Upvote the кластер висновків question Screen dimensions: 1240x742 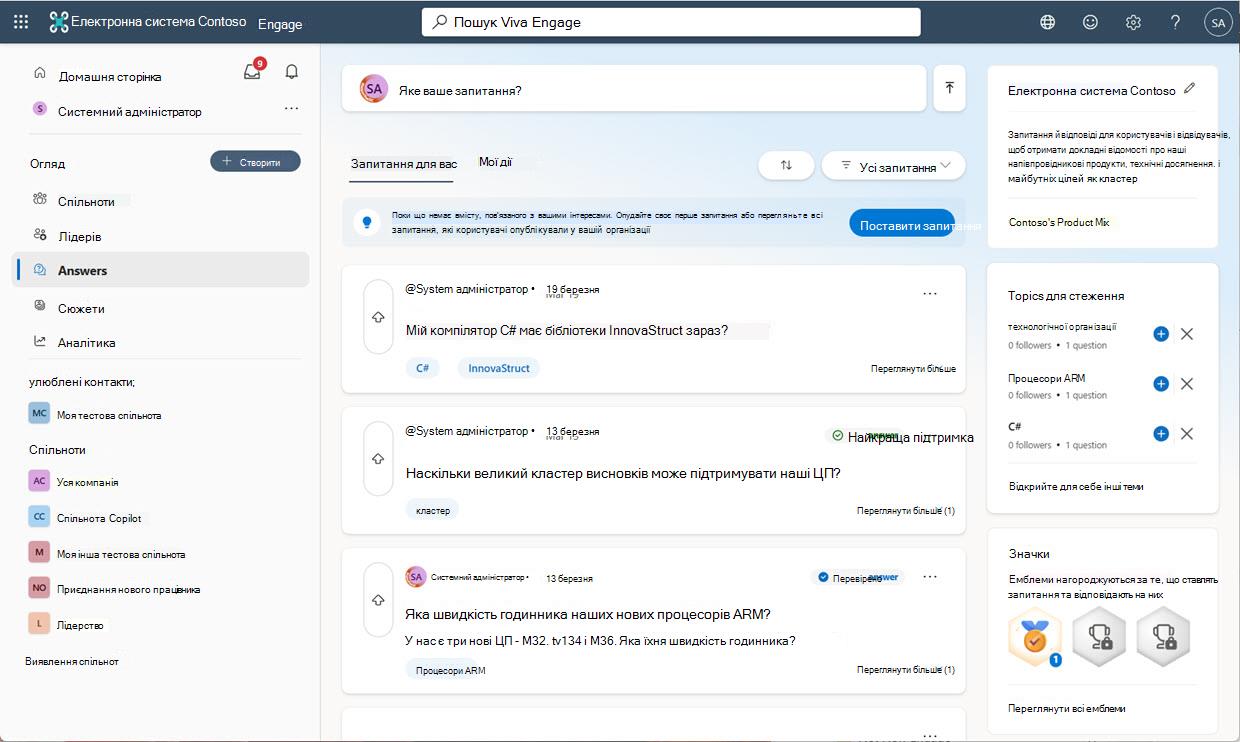[378, 458]
